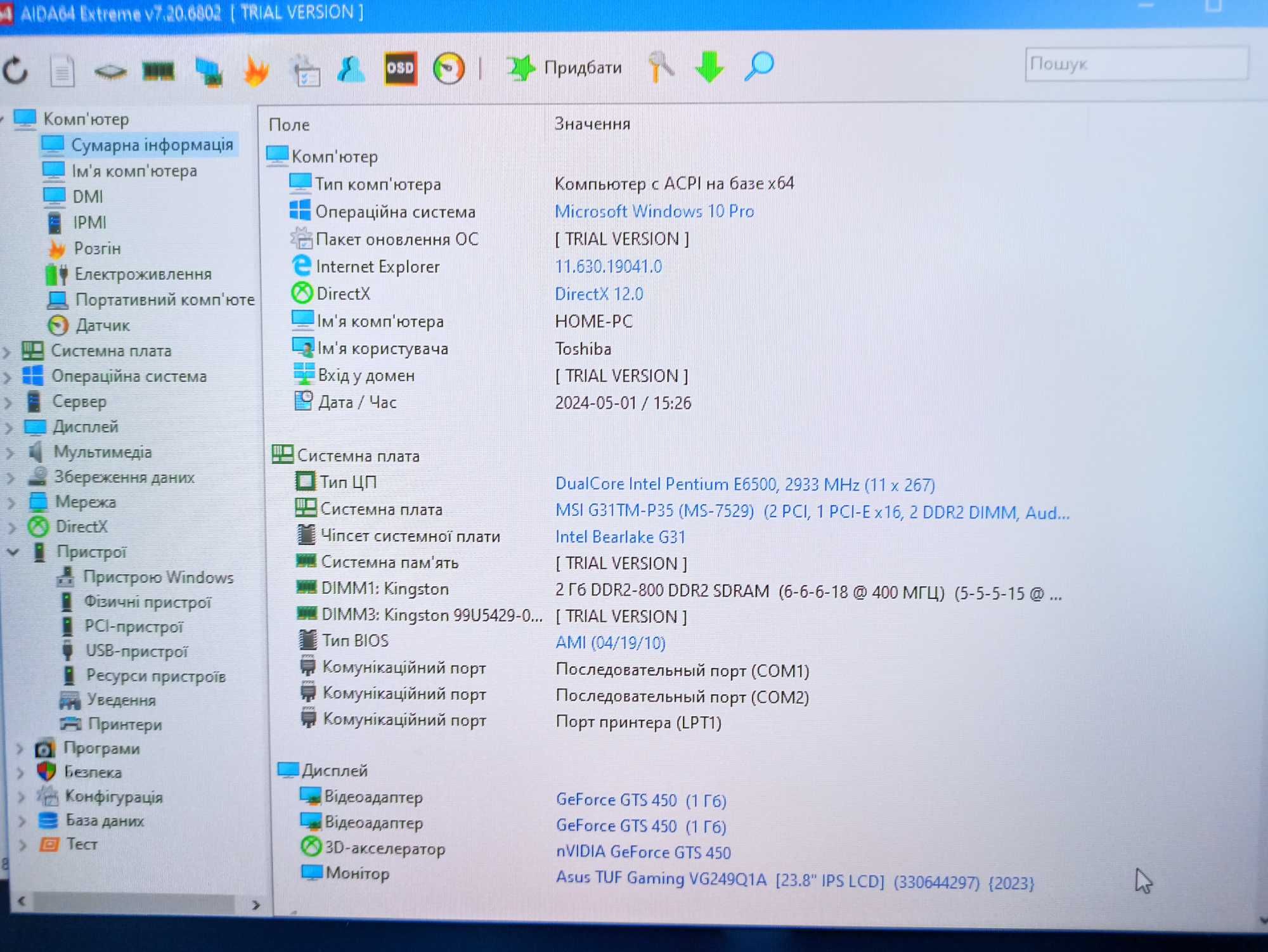Screen dimensions: 1268x952
Task: Open nVIDIA GeForce GTS 450 link
Action: [x=644, y=852]
